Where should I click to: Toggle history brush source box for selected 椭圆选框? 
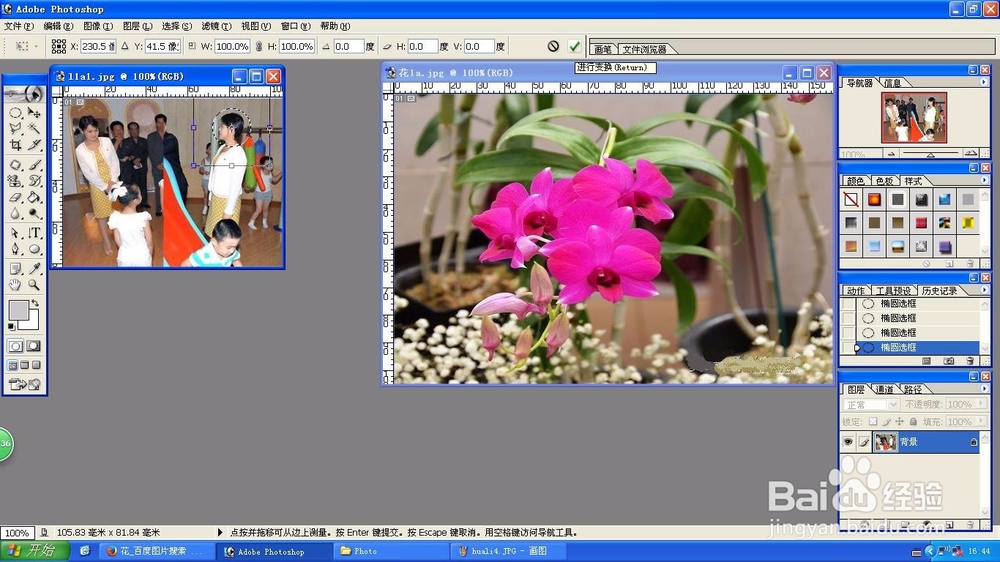(848, 347)
